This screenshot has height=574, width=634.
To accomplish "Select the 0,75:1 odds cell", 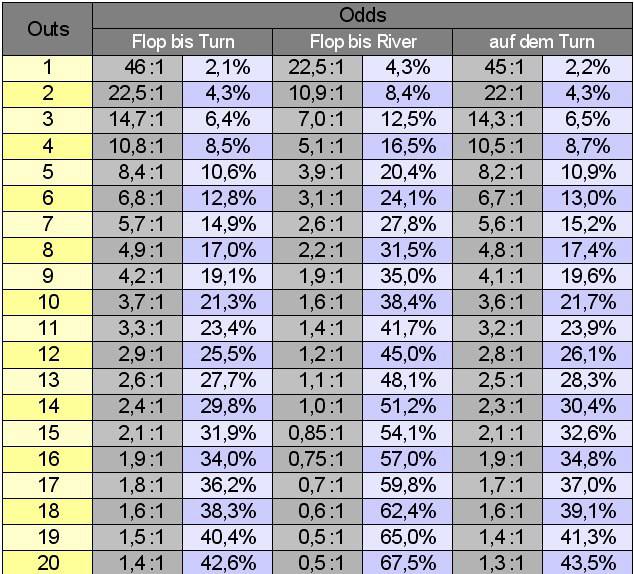I will pos(317,459).
